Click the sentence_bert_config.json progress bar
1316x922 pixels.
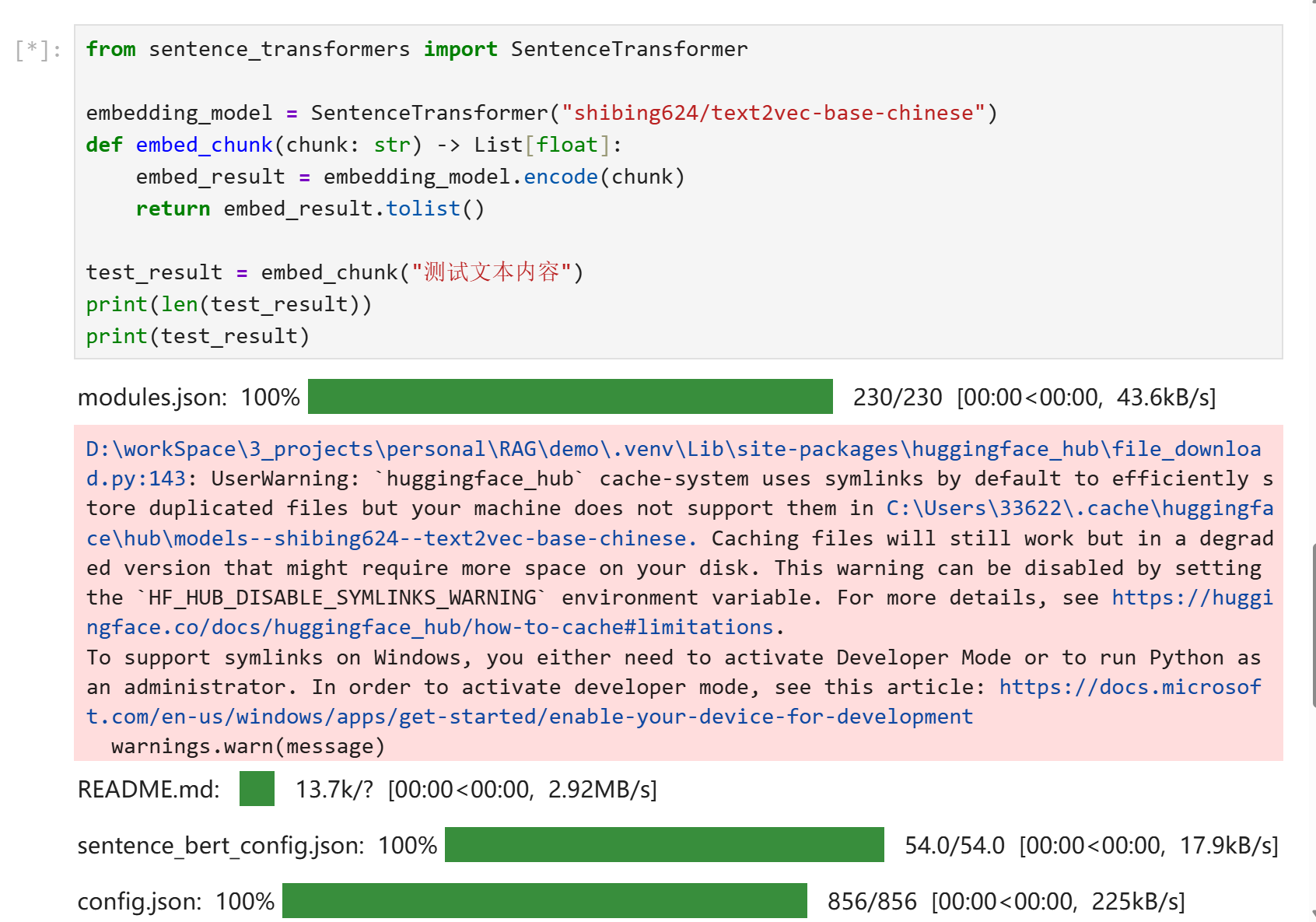click(x=664, y=845)
